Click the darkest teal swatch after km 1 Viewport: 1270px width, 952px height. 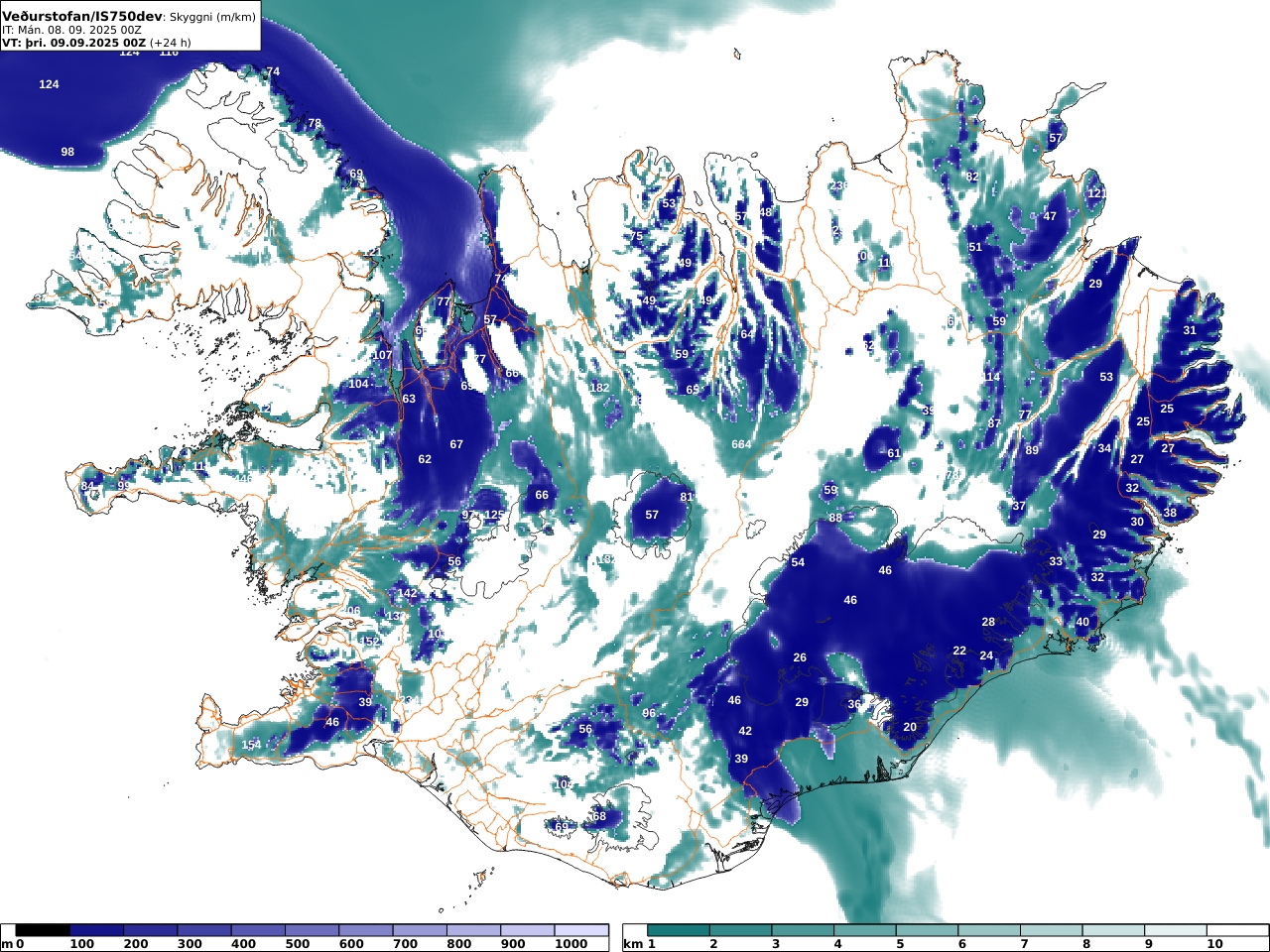[x=679, y=930]
